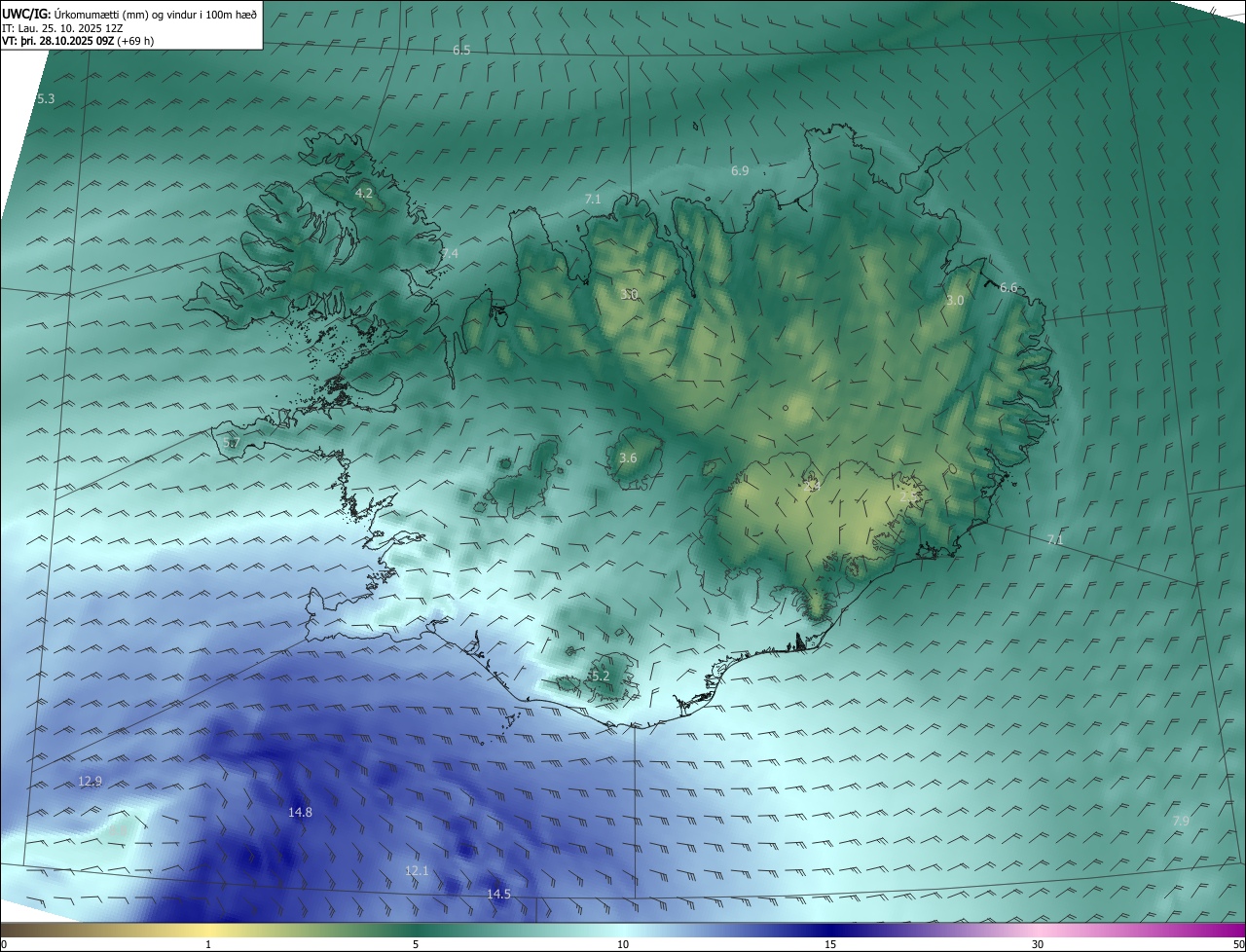This screenshot has width=1246, height=952.
Task: Click the color scale tick labeled 1
Action: (208, 944)
